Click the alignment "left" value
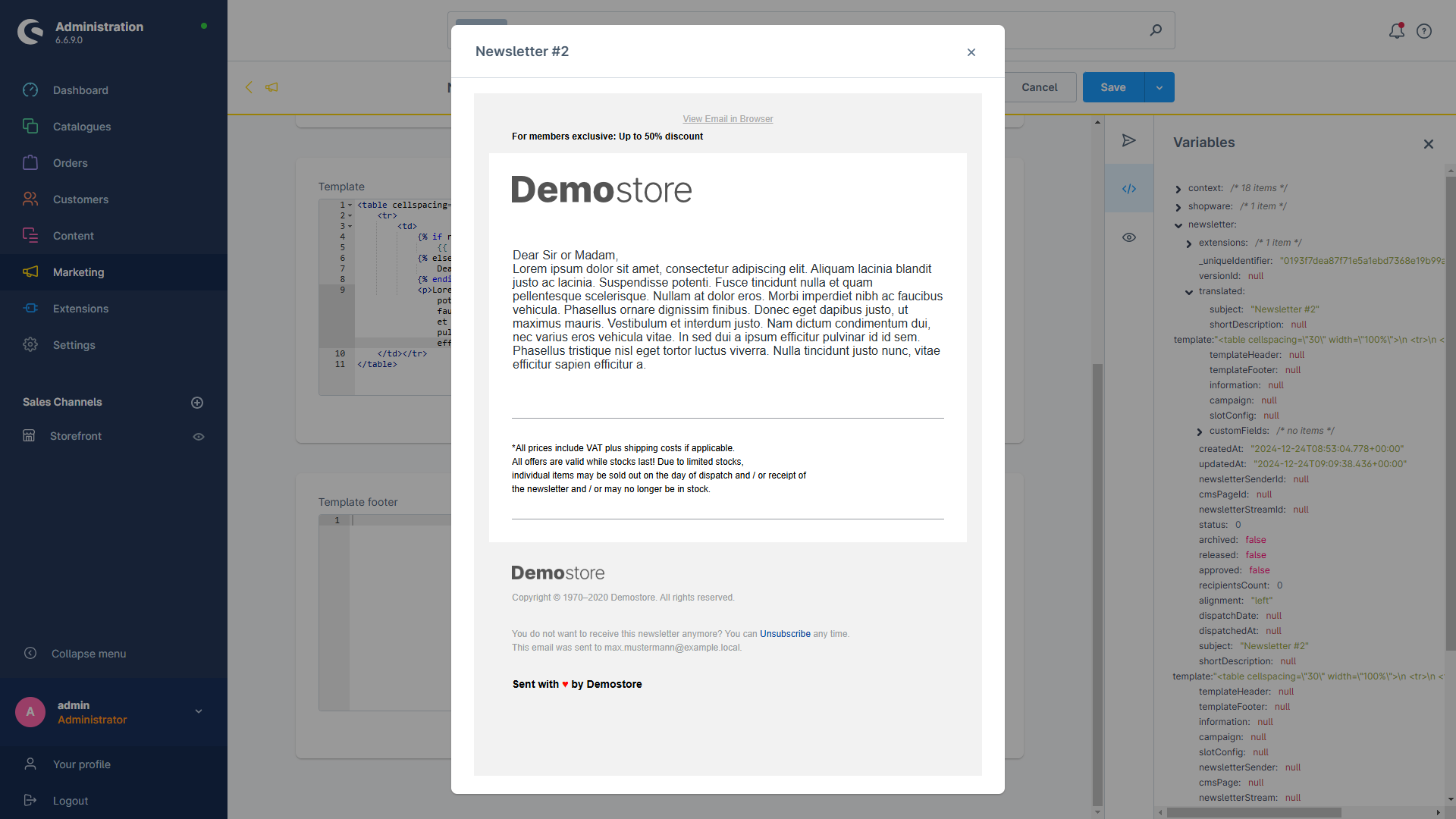The width and height of the screenshot is (1456, 819). [x=1262, y=601]
